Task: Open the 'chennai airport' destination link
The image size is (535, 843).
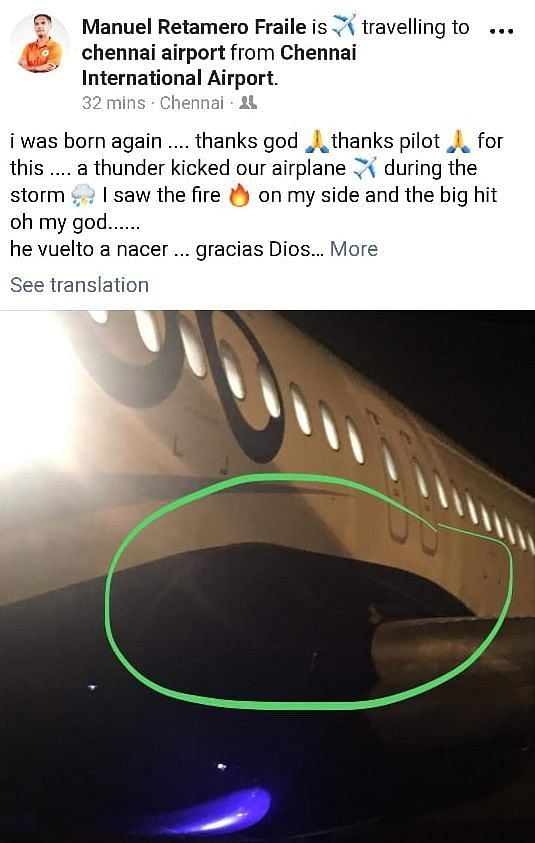Action: pyautogui.click(x=153, y=53)
